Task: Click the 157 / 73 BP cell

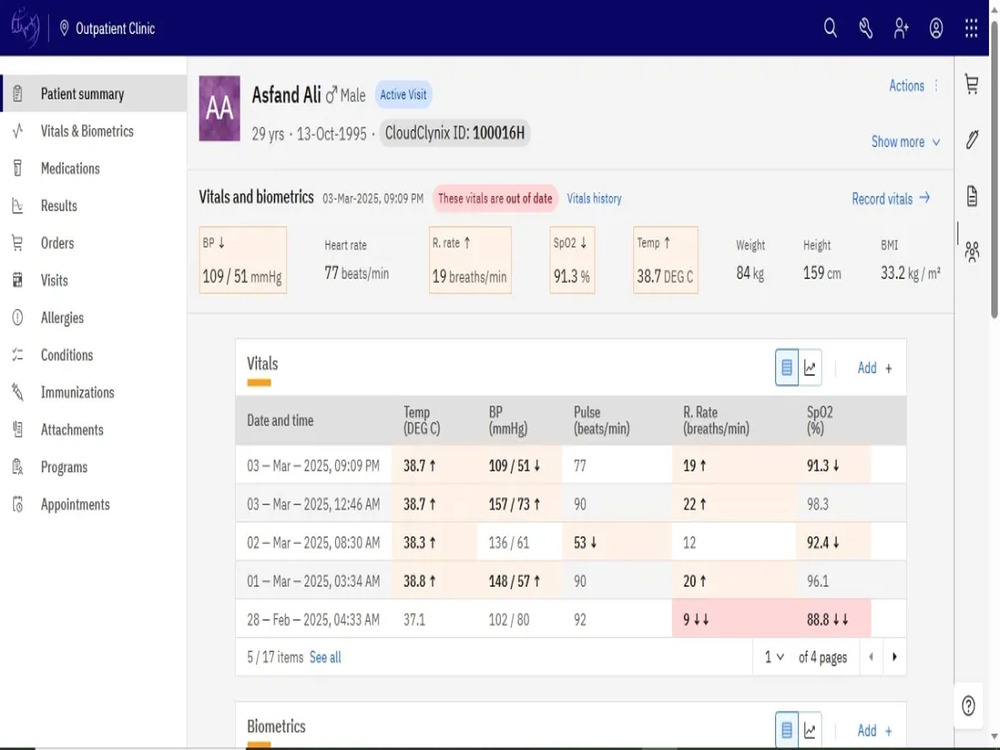Action: tap(519, 504)
